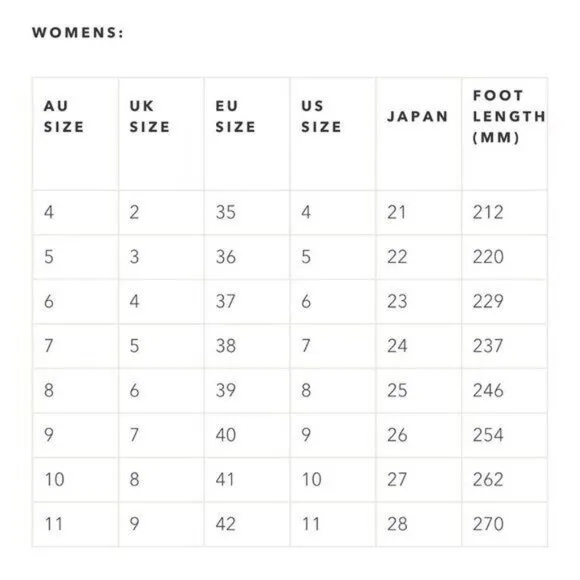The image size is (580, 580).
Task: Select the WOMENS: heading text
Action: point(78,33)
